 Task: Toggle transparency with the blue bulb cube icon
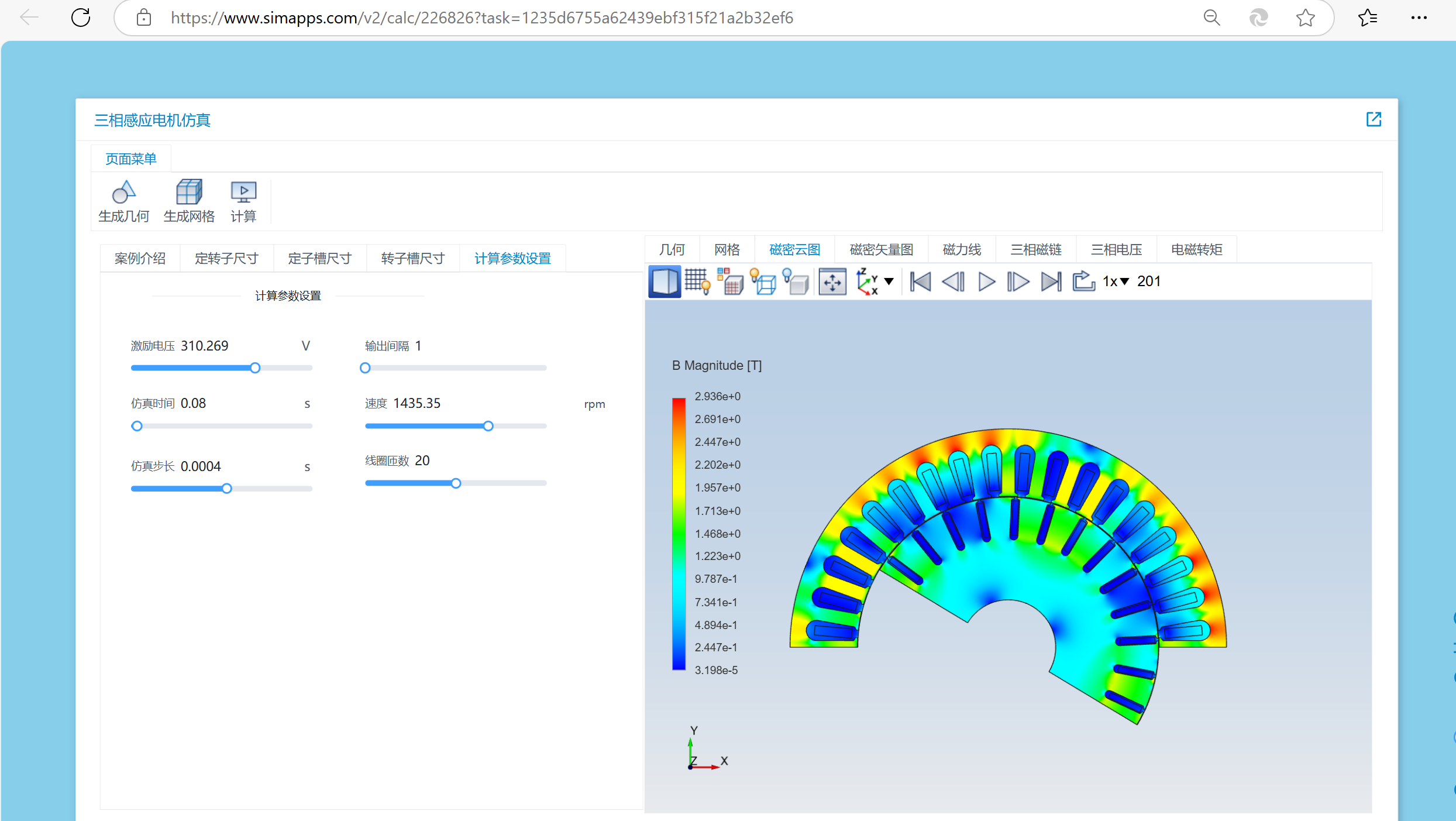796,282
